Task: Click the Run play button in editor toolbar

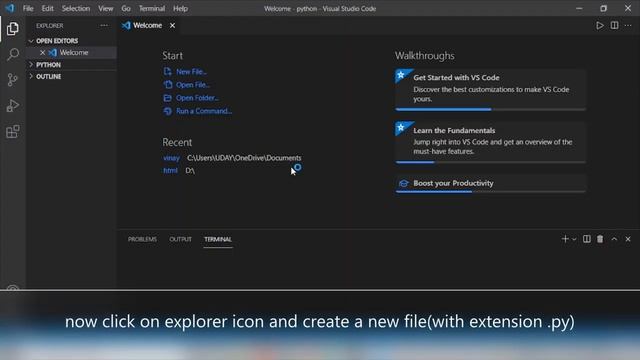Action: tap(600, 25)
